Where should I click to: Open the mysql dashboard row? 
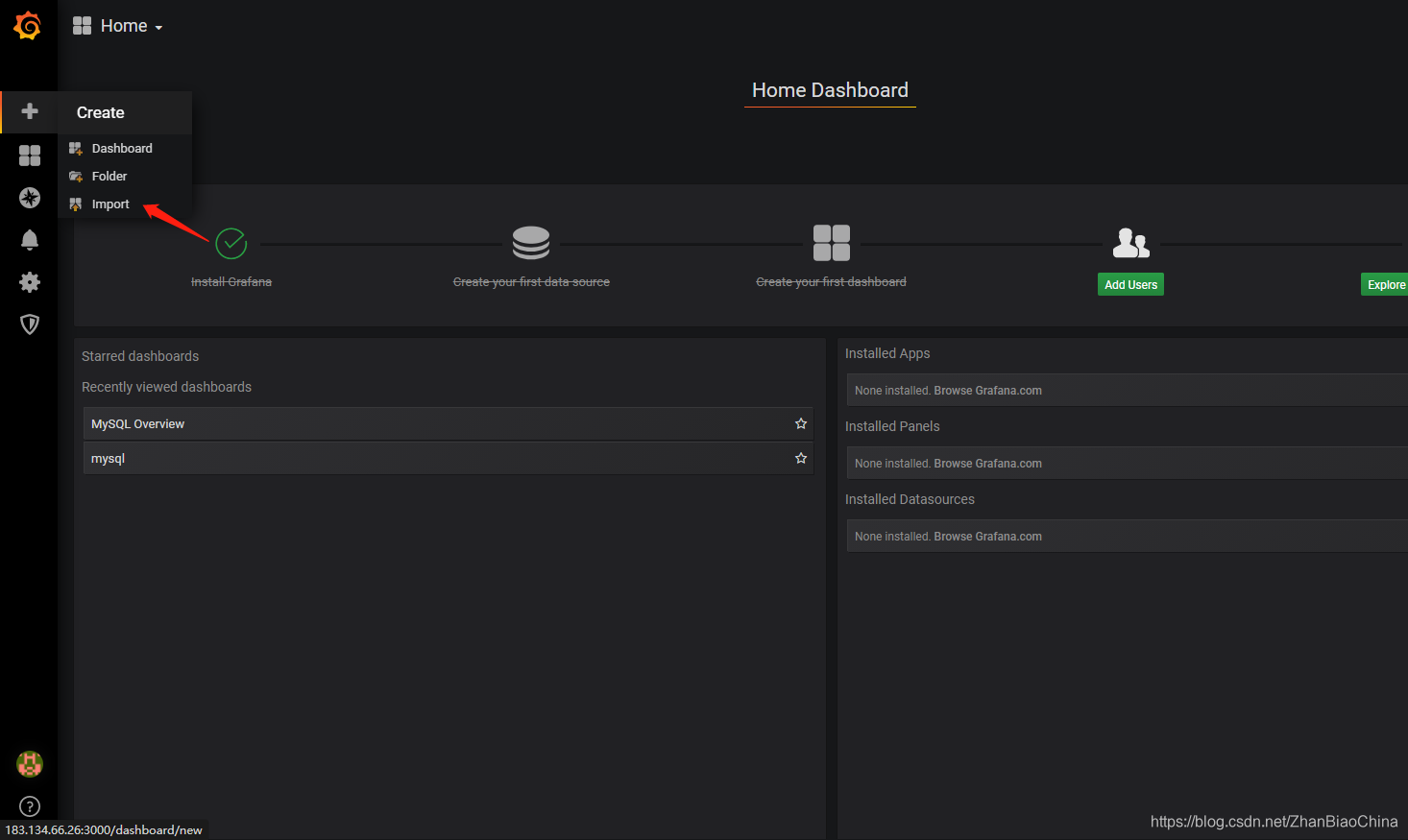coord(449,458)
